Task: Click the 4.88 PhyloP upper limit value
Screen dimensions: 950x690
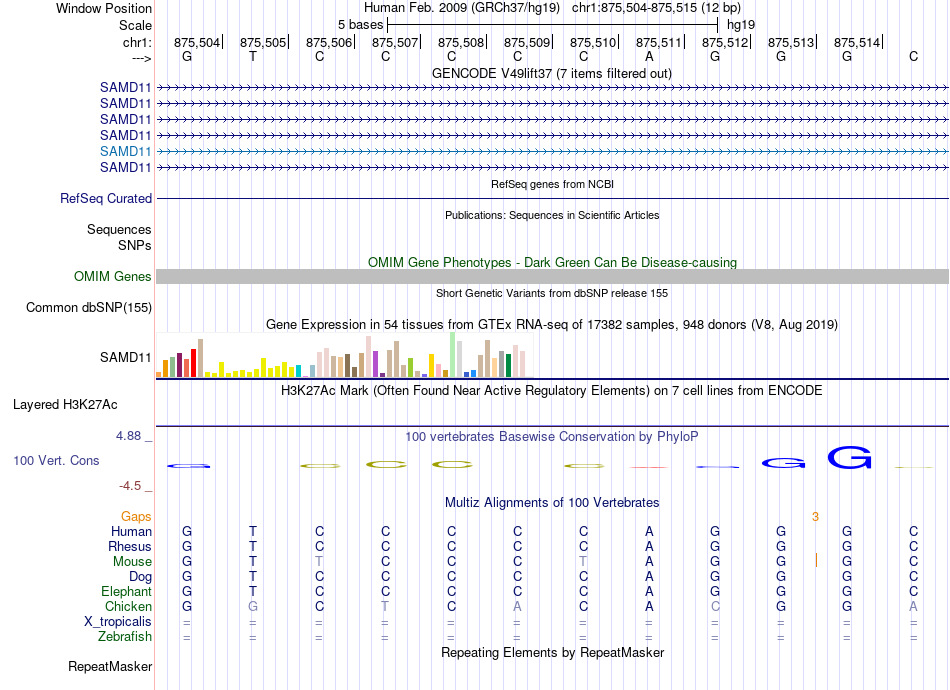Action: pos(128,436)
